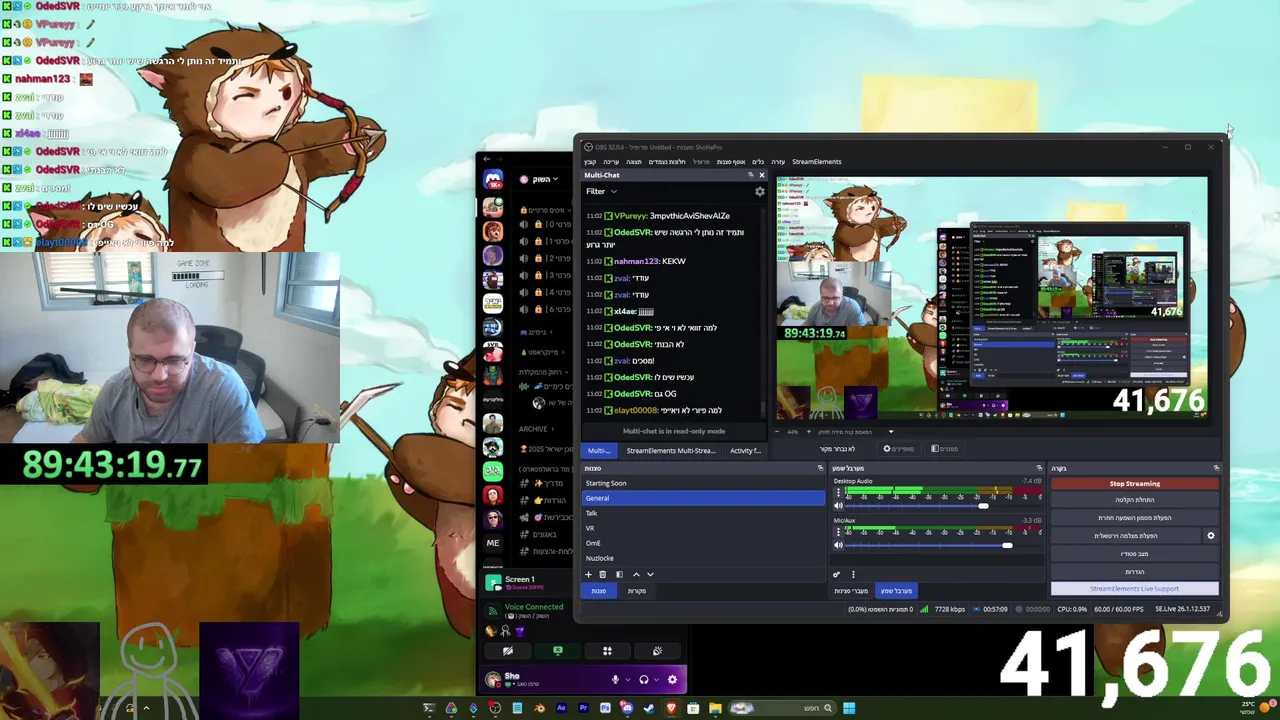
Task: Open the StreamElements menu in OBS
Action: click(816, 162)
